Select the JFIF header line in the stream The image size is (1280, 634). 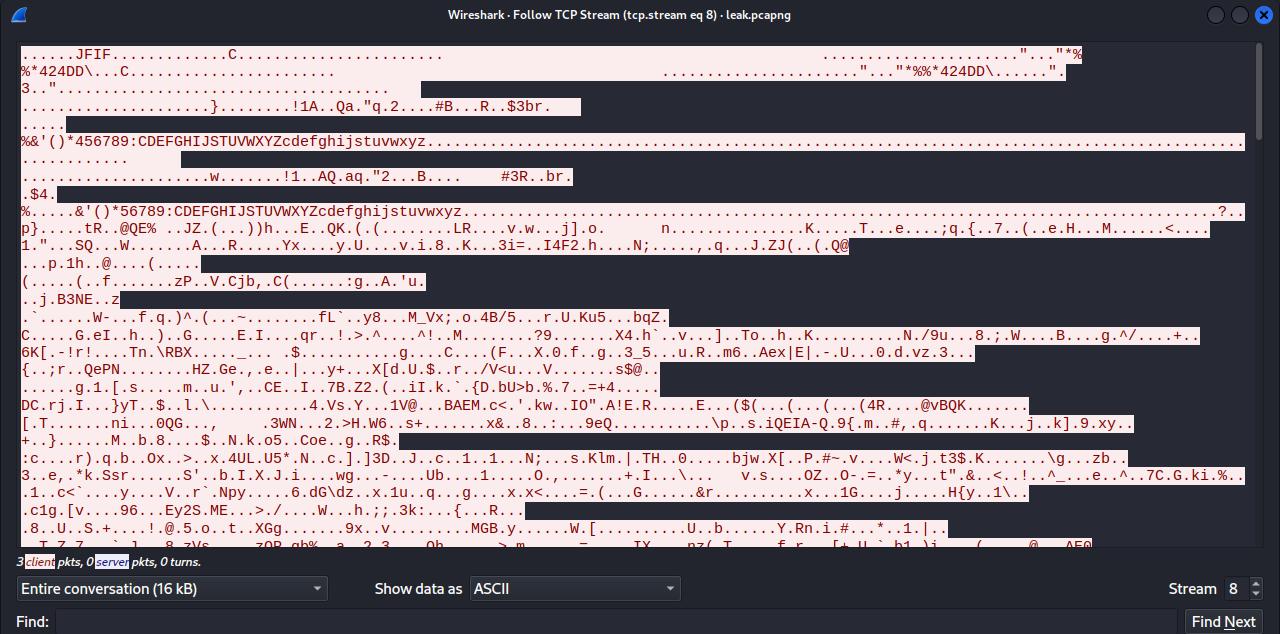coord(100,53)
